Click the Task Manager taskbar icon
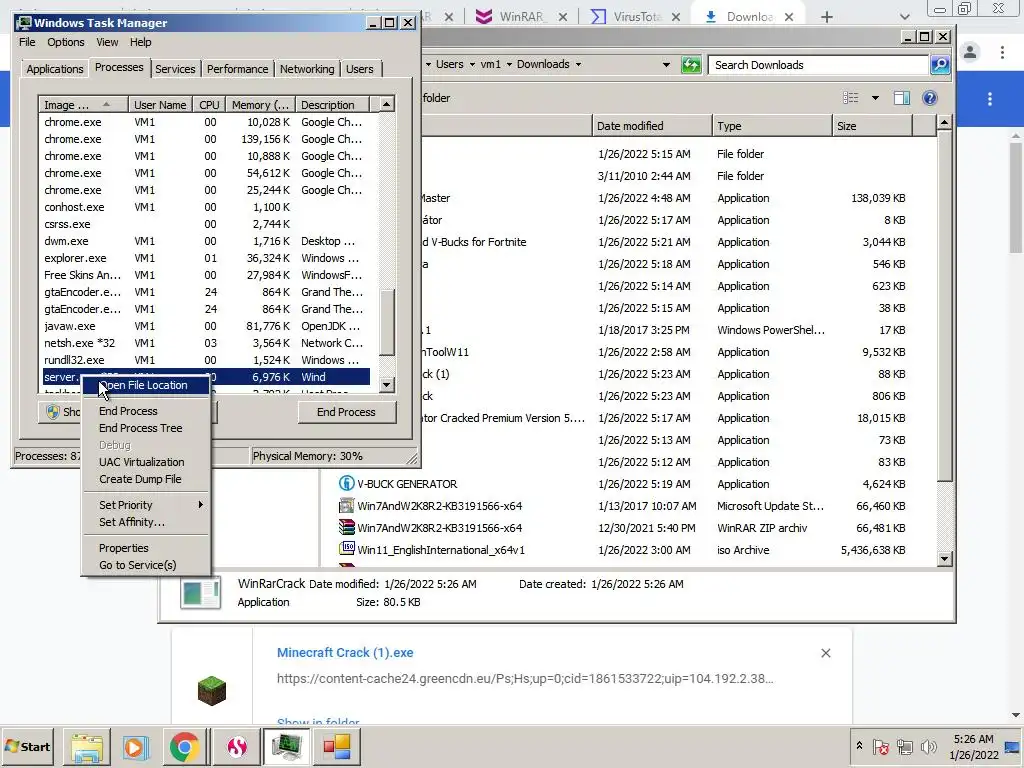 coord(287,746)
